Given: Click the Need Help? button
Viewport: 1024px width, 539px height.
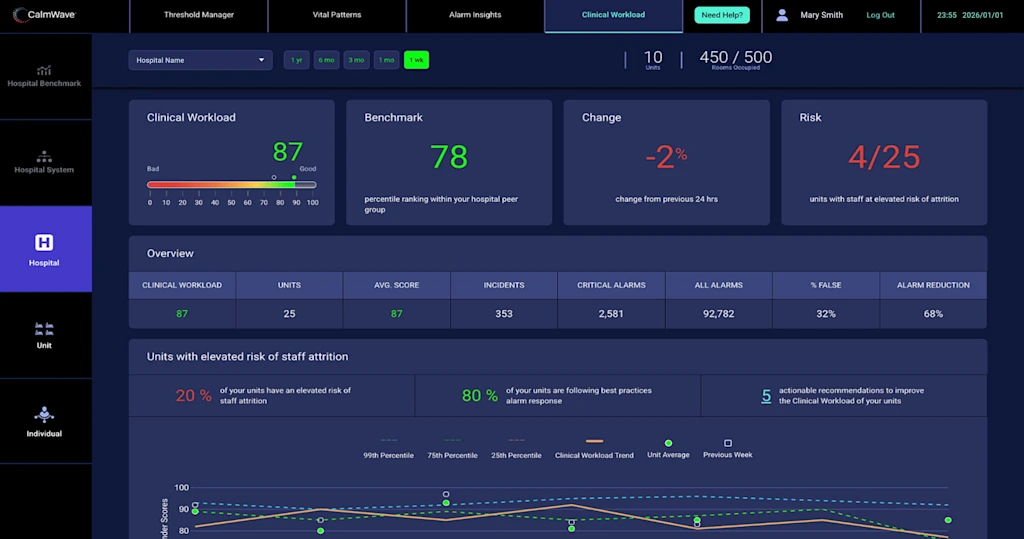Looking at the screenshot, I should [721, 15].
